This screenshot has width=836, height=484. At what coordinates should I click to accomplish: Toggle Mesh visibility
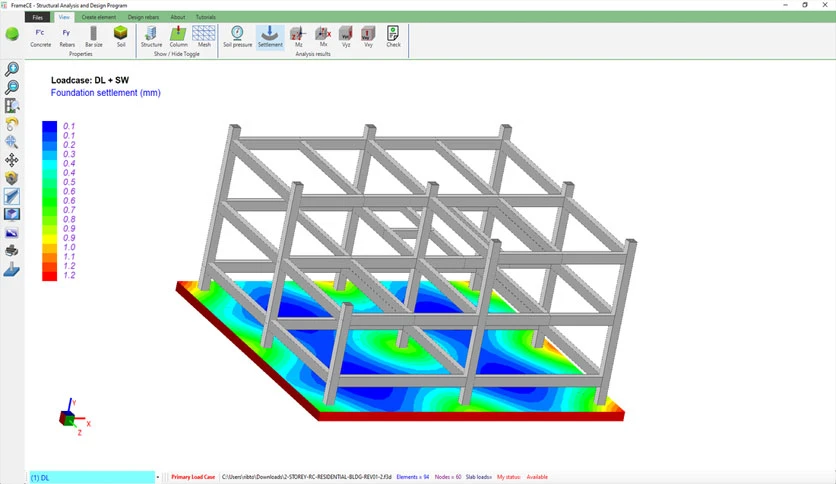[x=204, y=37]
